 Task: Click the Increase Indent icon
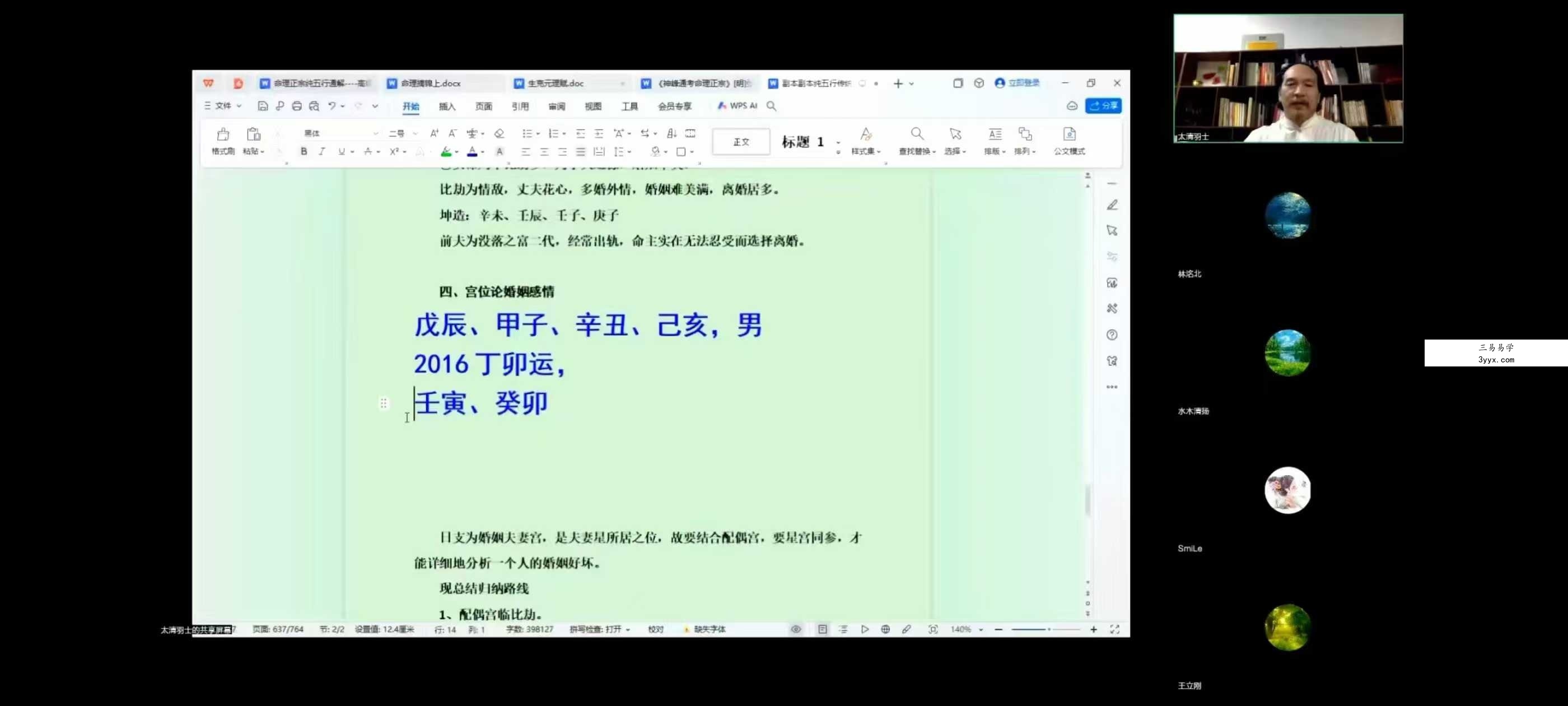click(x=599, y=133)
